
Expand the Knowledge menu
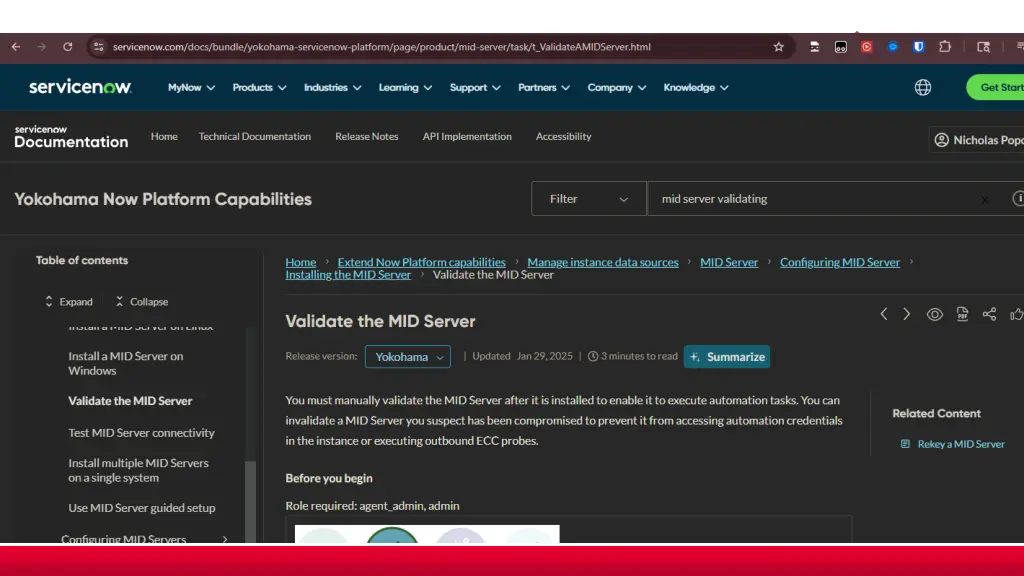696,88
